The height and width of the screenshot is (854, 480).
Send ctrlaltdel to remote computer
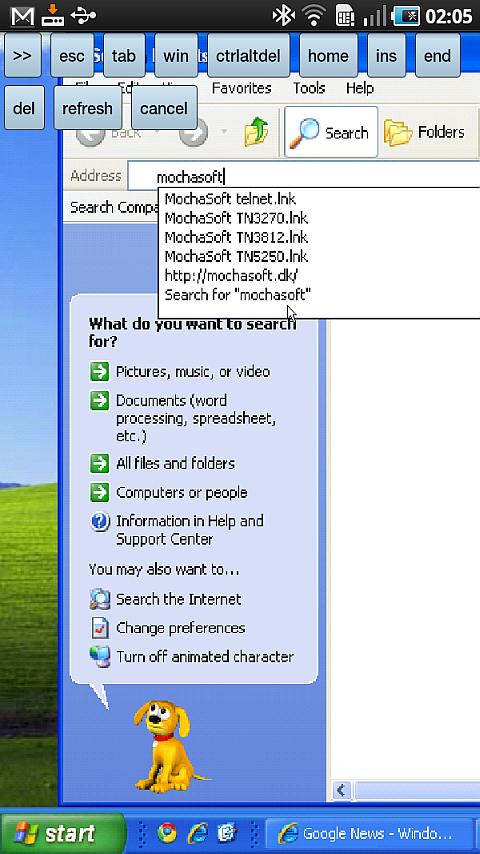coord(248,56)
